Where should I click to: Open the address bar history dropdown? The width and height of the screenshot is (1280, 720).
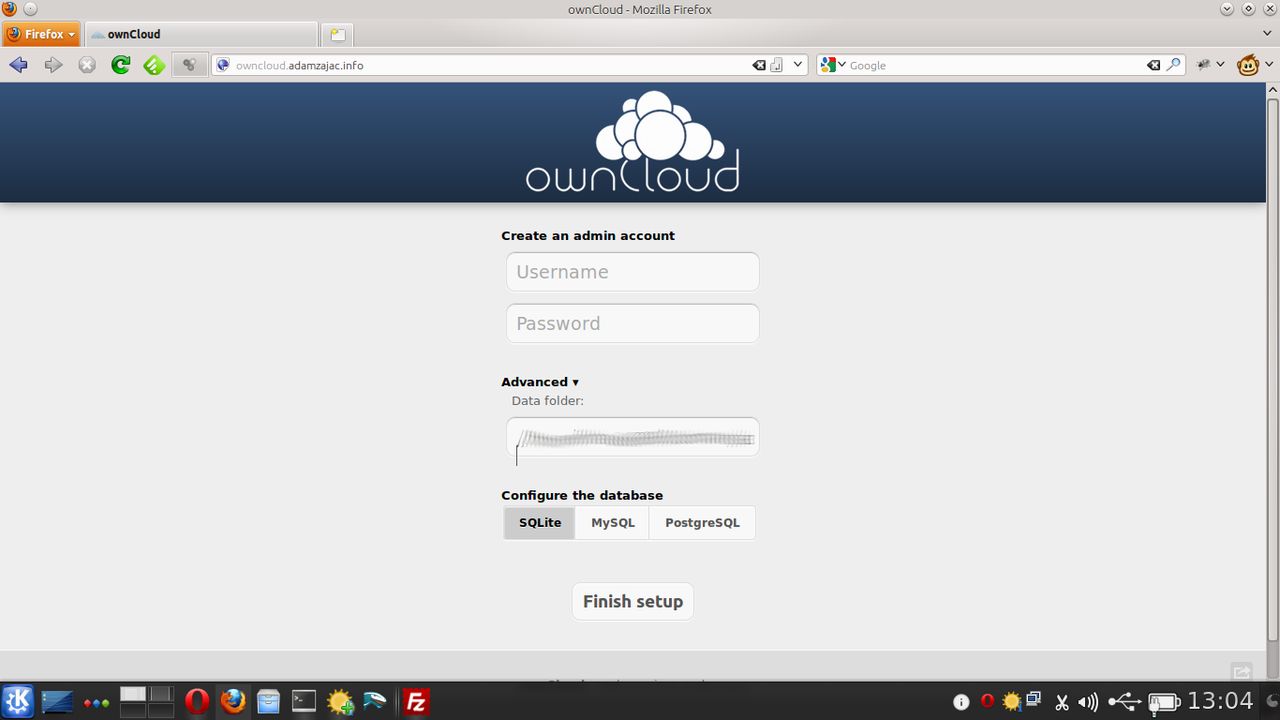click(x=798, y=65)
